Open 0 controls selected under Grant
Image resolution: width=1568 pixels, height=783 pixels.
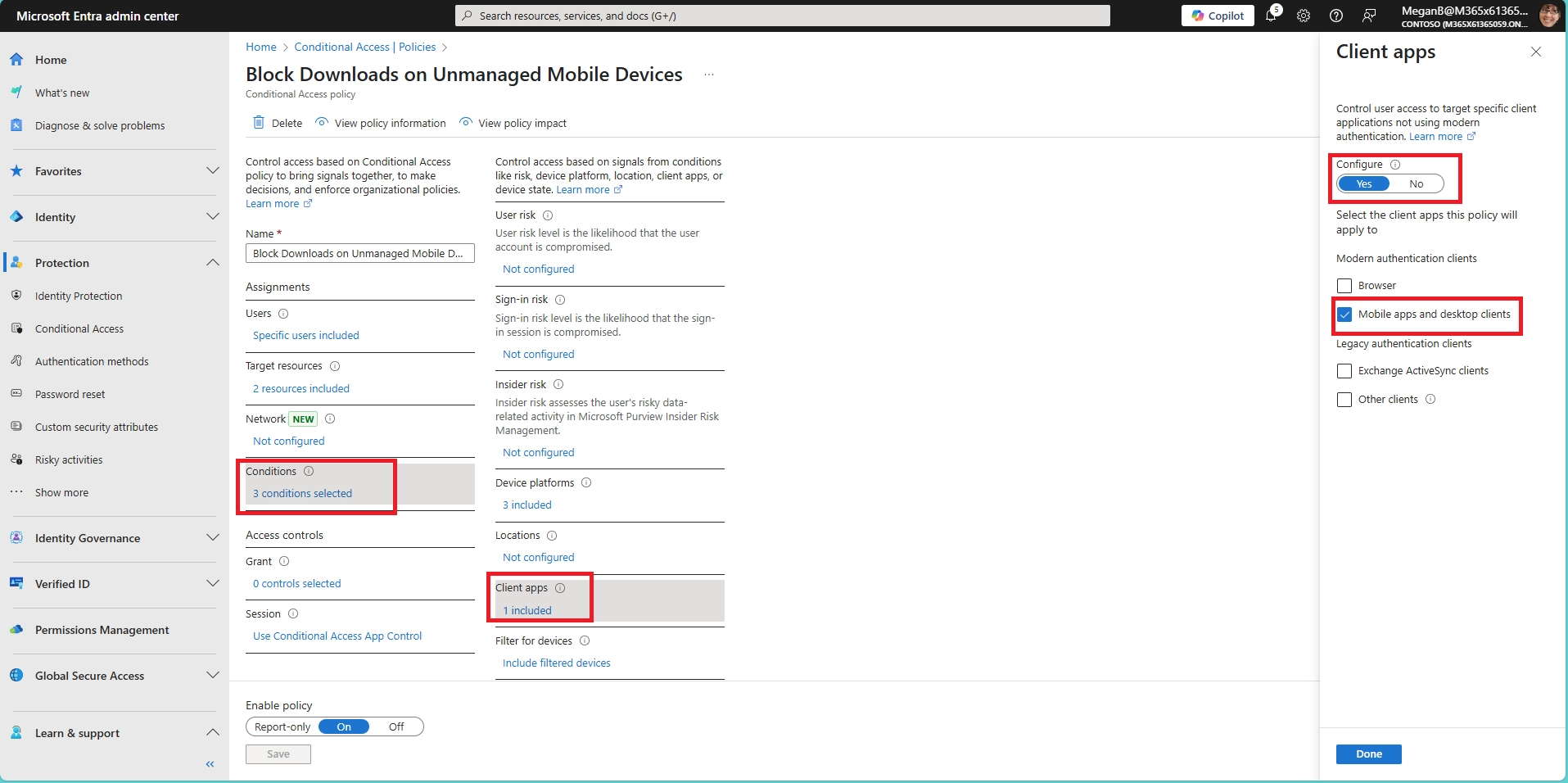coord(297,583)
